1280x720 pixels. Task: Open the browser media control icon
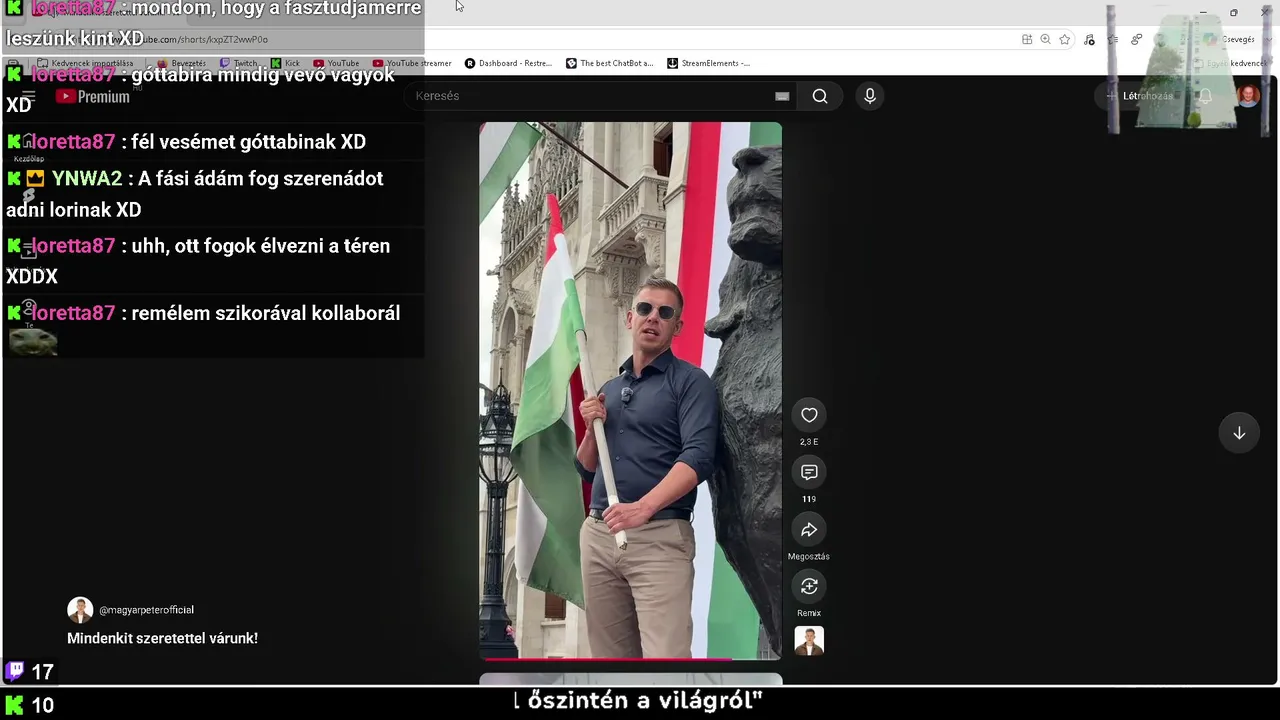(1089, 39)
